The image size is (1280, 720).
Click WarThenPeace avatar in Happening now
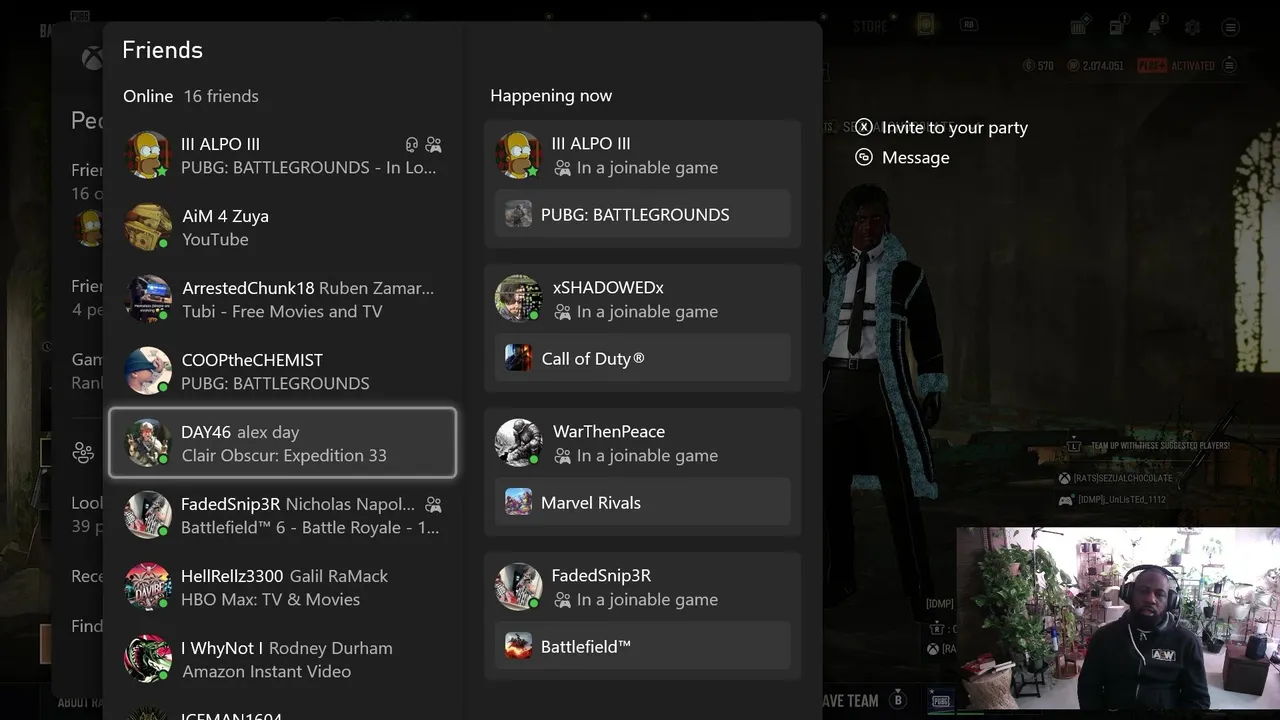click(x=518, y=443)
